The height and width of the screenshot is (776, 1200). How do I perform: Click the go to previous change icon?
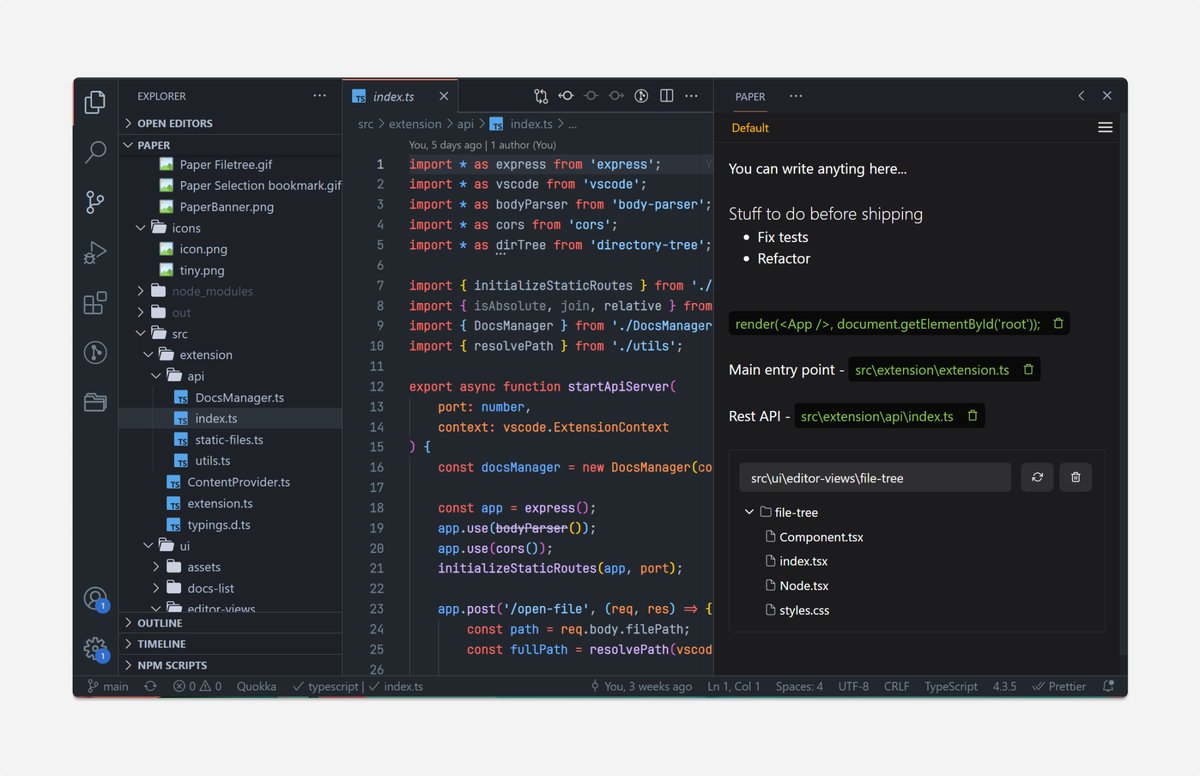click(x=566, y=96)
